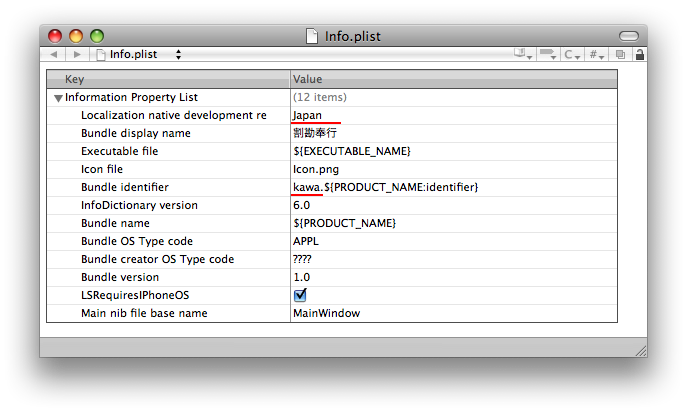Viewport: 687px width, 412px height.
Task: Select the Bundle display name row
Action: 332,133
